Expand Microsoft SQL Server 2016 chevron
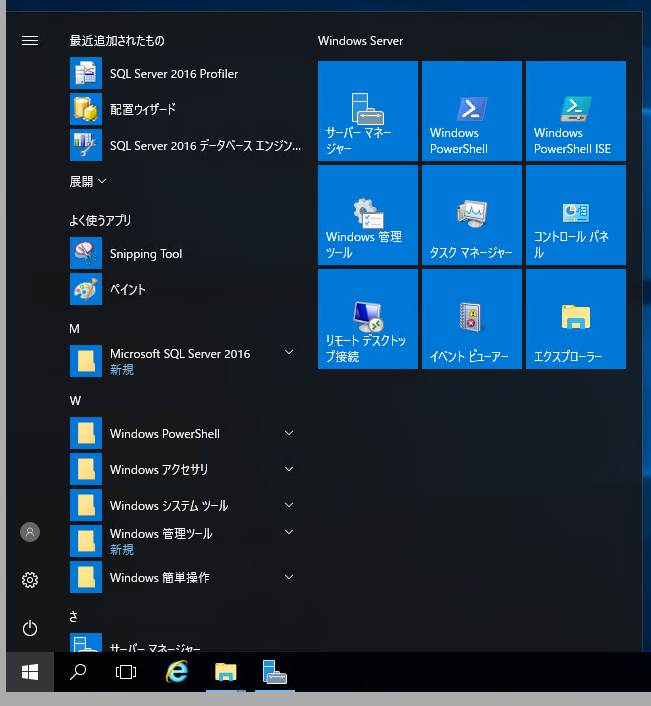 (289, 352)
